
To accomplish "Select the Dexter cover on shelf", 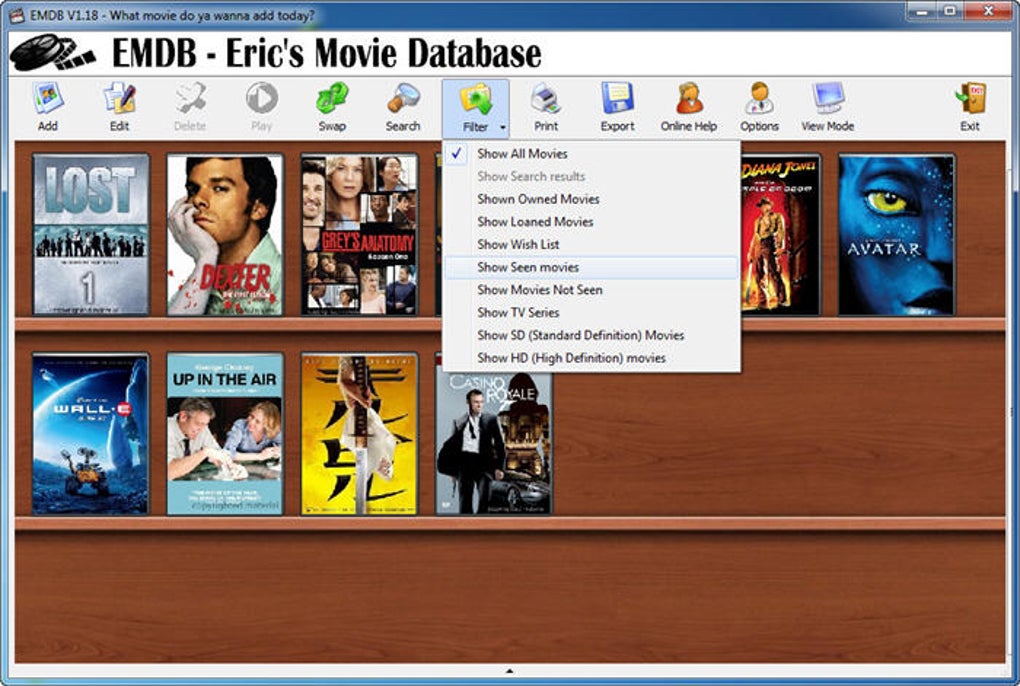I will (224, 235).
